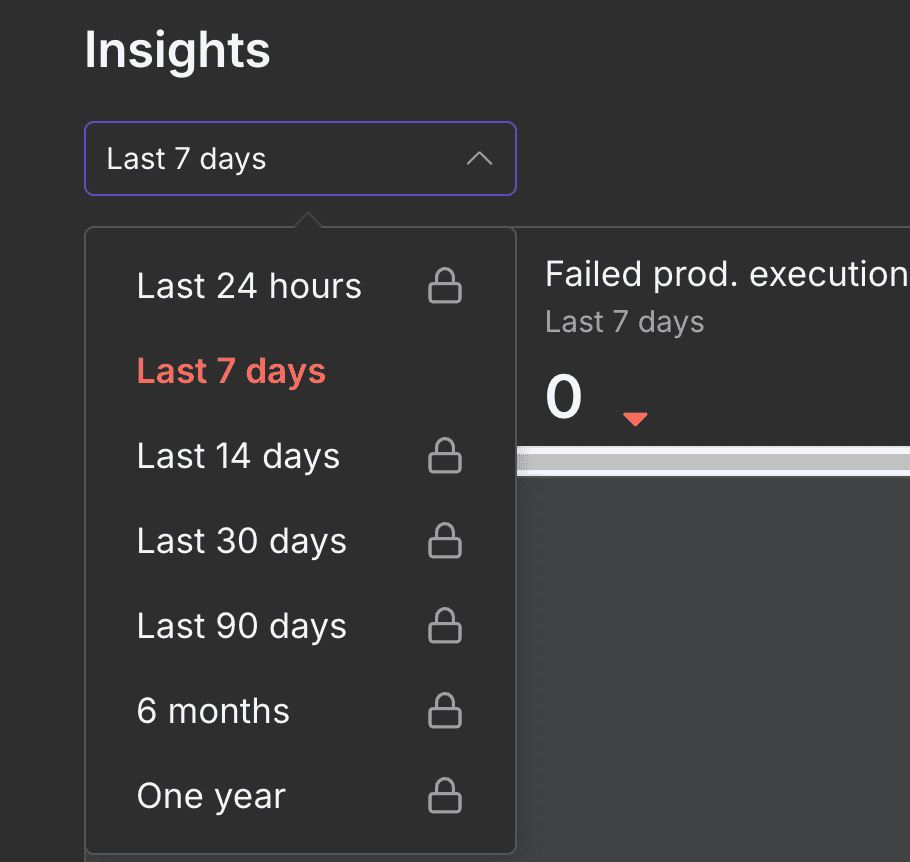Click the lock icon next to Last 14 days
The image size is (910, 862).
pos(445,456)
